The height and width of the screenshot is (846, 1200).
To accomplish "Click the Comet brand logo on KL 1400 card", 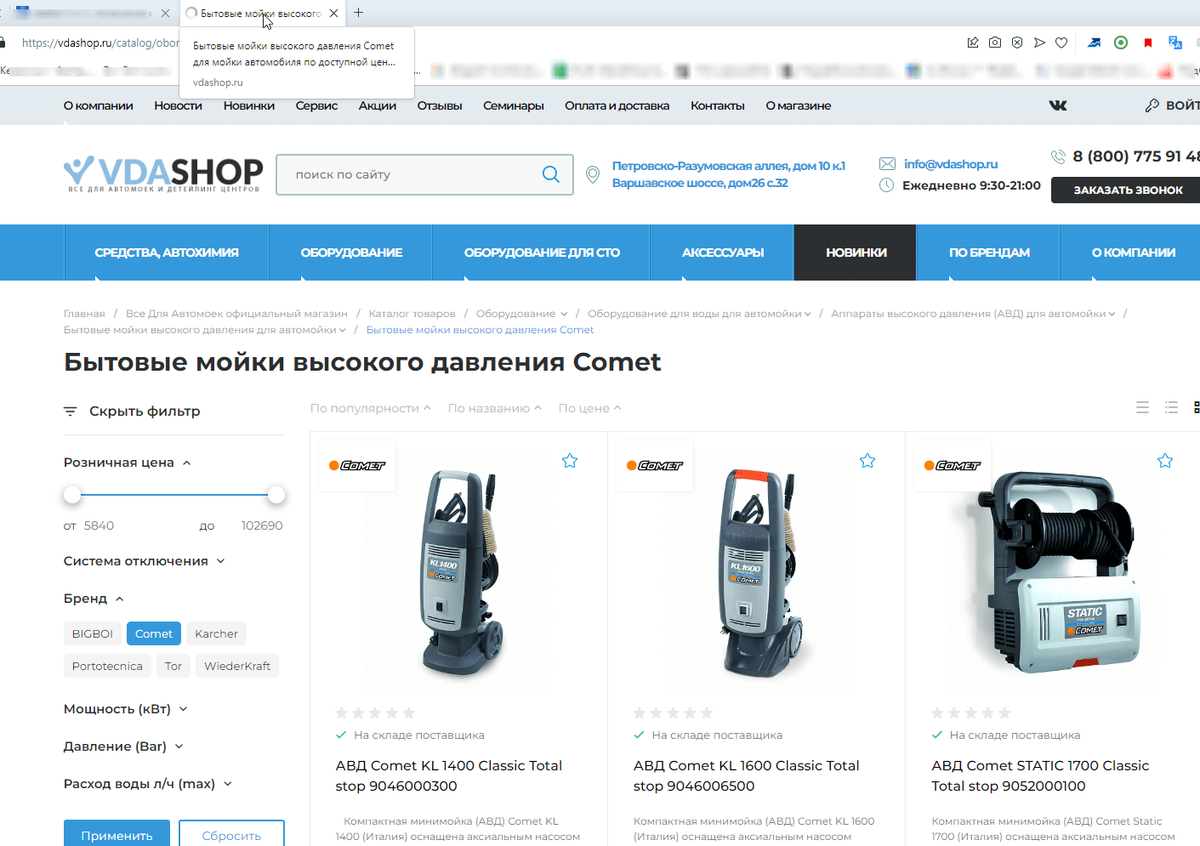I will (x=357, y=466).
